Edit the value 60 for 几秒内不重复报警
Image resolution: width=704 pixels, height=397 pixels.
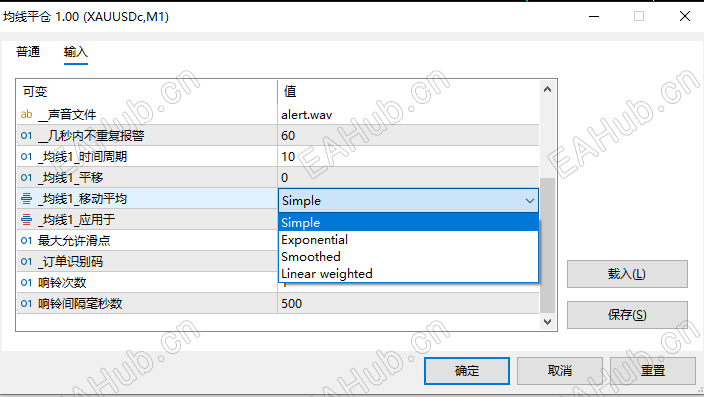(408, 136)
